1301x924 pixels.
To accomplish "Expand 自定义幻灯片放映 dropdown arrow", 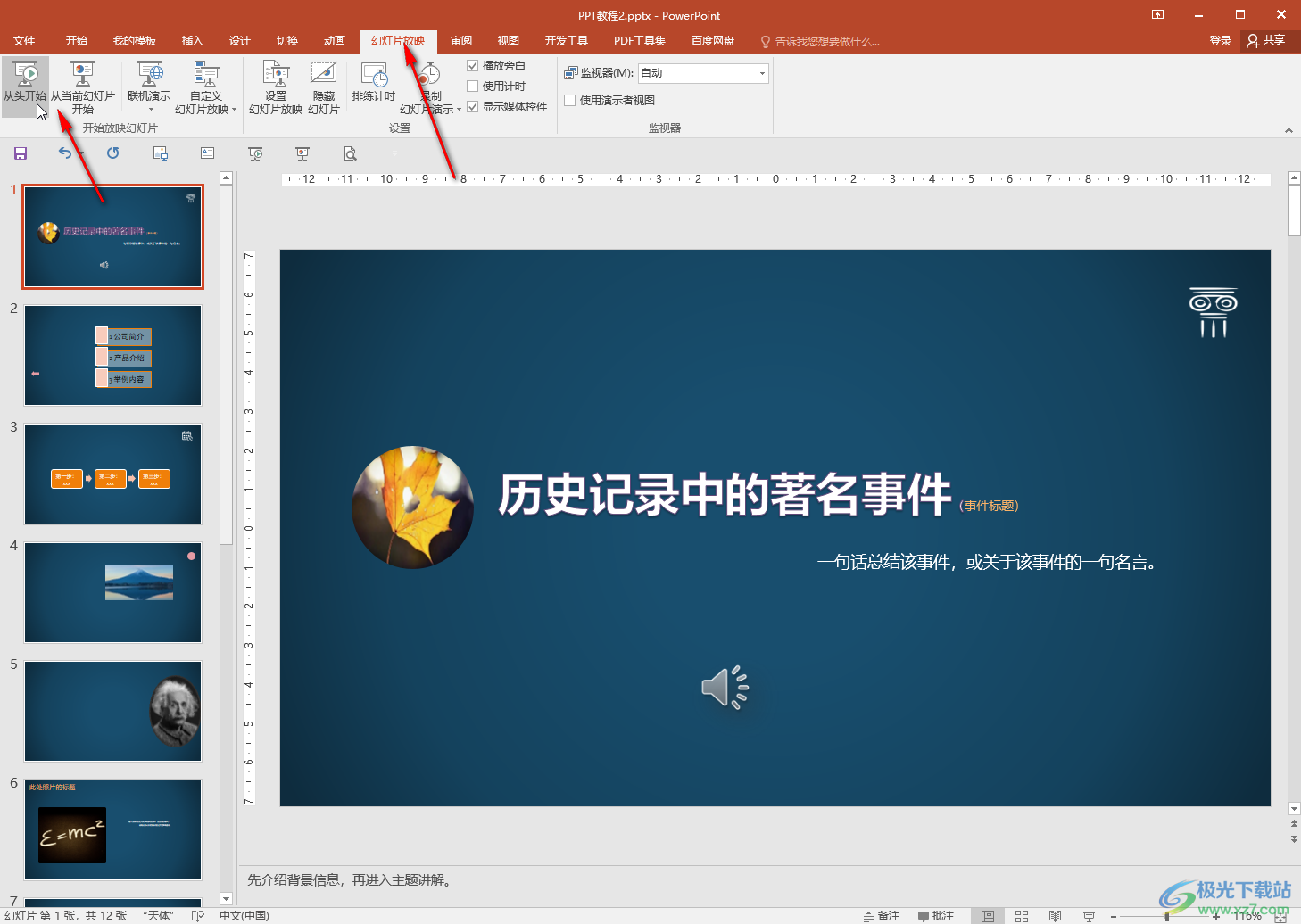I will coord(235,110).
